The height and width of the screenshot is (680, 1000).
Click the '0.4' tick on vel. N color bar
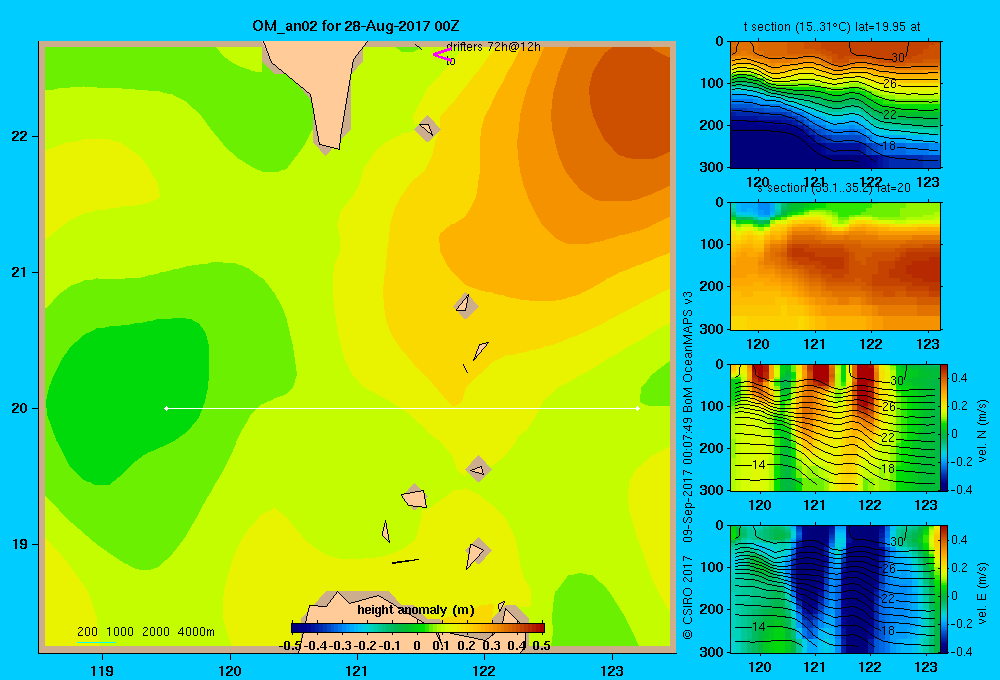(x=959, y=378)
